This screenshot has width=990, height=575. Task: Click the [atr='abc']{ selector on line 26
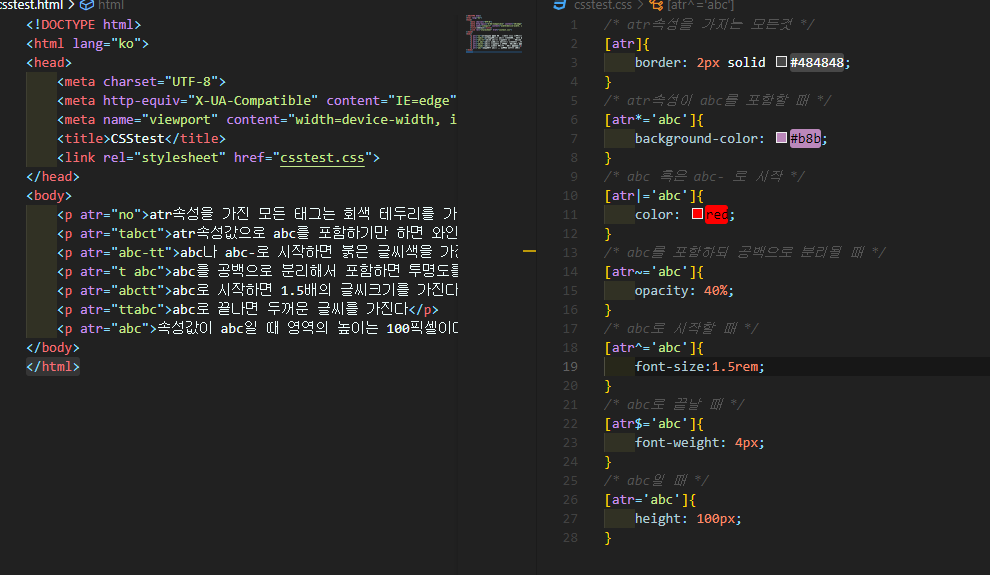coord(650,499)
